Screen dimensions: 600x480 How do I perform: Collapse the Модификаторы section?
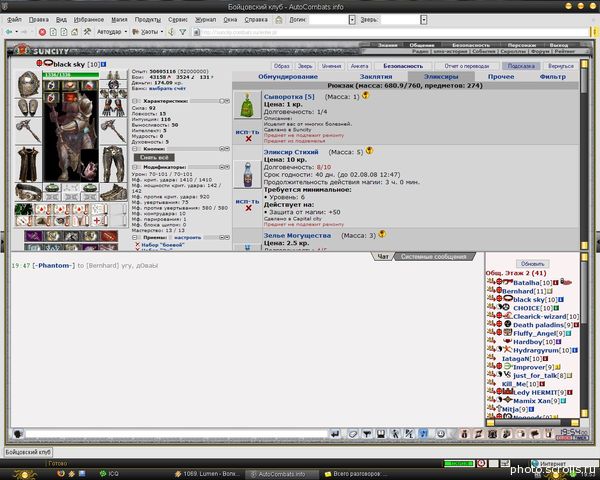click(135, 167)
